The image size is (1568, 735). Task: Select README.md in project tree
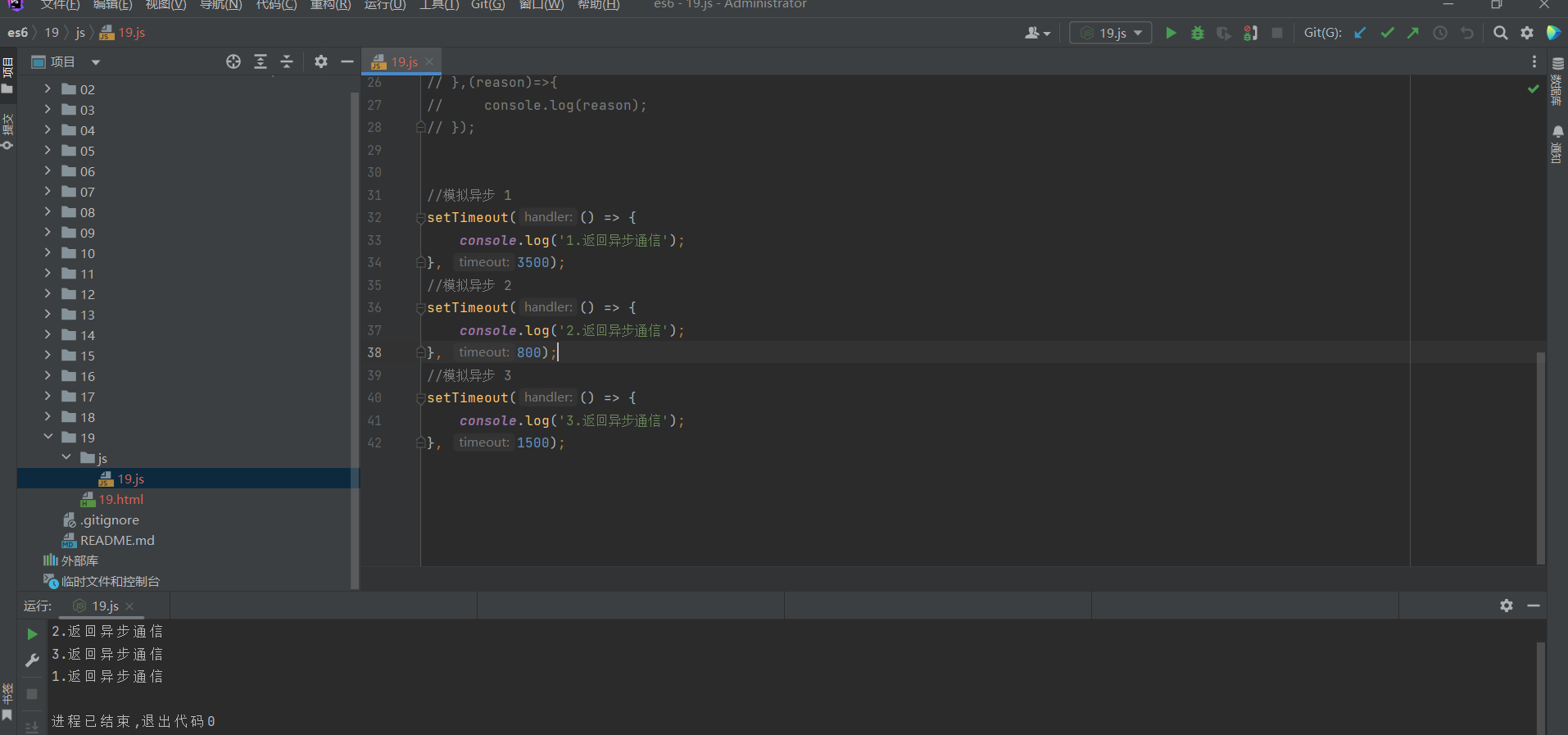pyautogui.click(x=117, y=540)
